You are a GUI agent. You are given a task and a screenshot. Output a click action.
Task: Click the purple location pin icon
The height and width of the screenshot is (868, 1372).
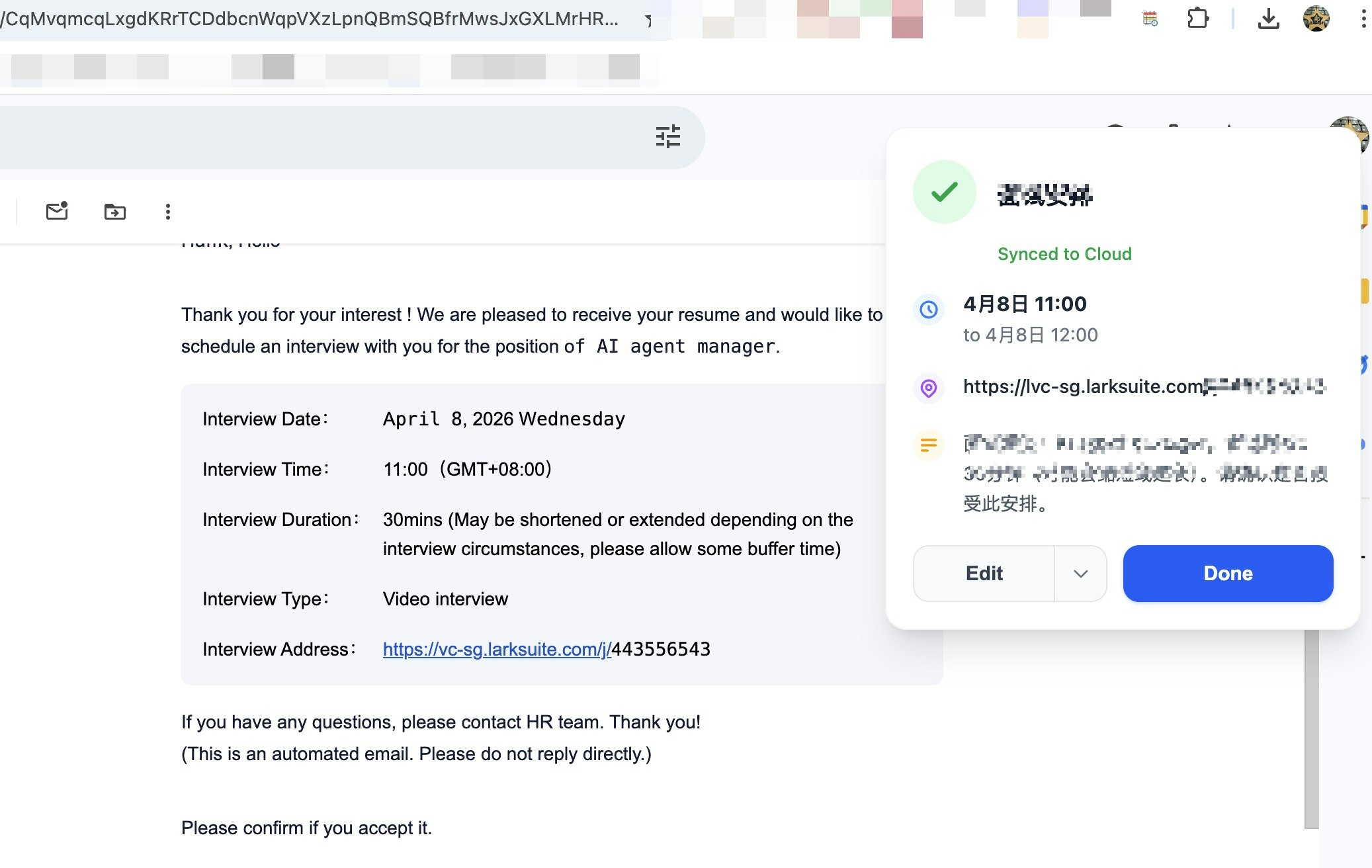(929, 388)
